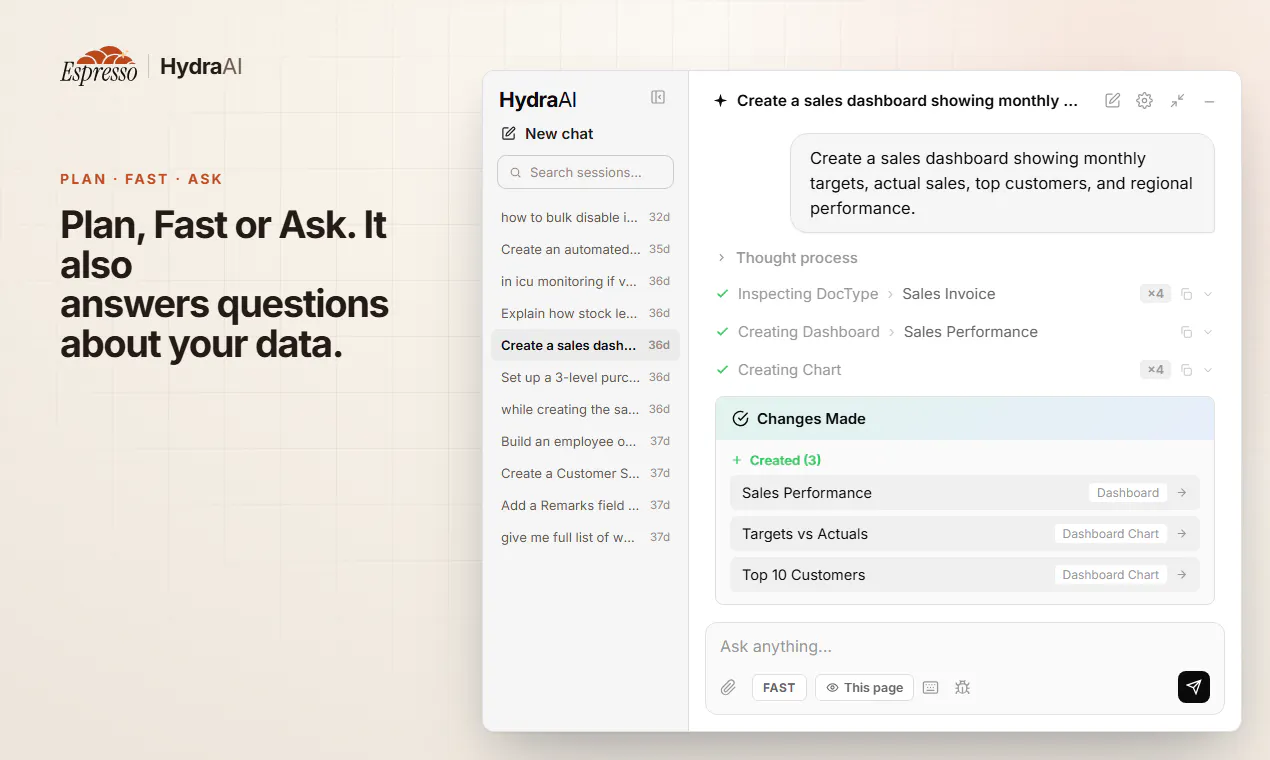Open the settings gear icon
This screenshot has height=760, width=1270.
click(x=1145, y=100)
